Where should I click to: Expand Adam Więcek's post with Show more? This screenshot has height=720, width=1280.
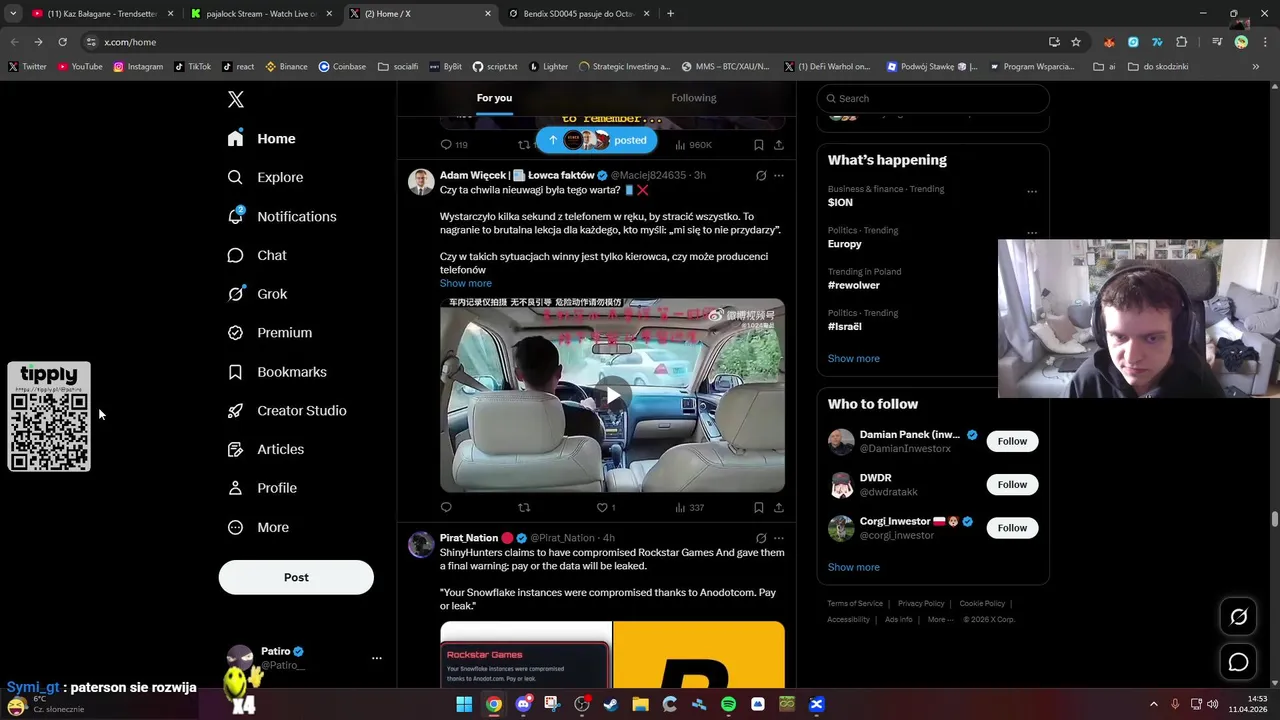coord(466,283)
